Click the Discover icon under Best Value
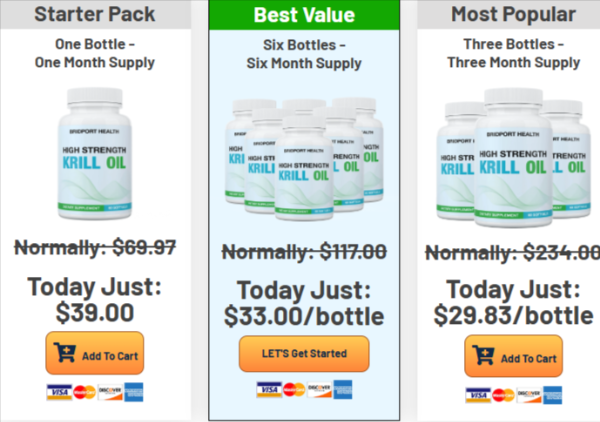Image resolution: width=600 pixels, height=422 pixels. (317, 388)
